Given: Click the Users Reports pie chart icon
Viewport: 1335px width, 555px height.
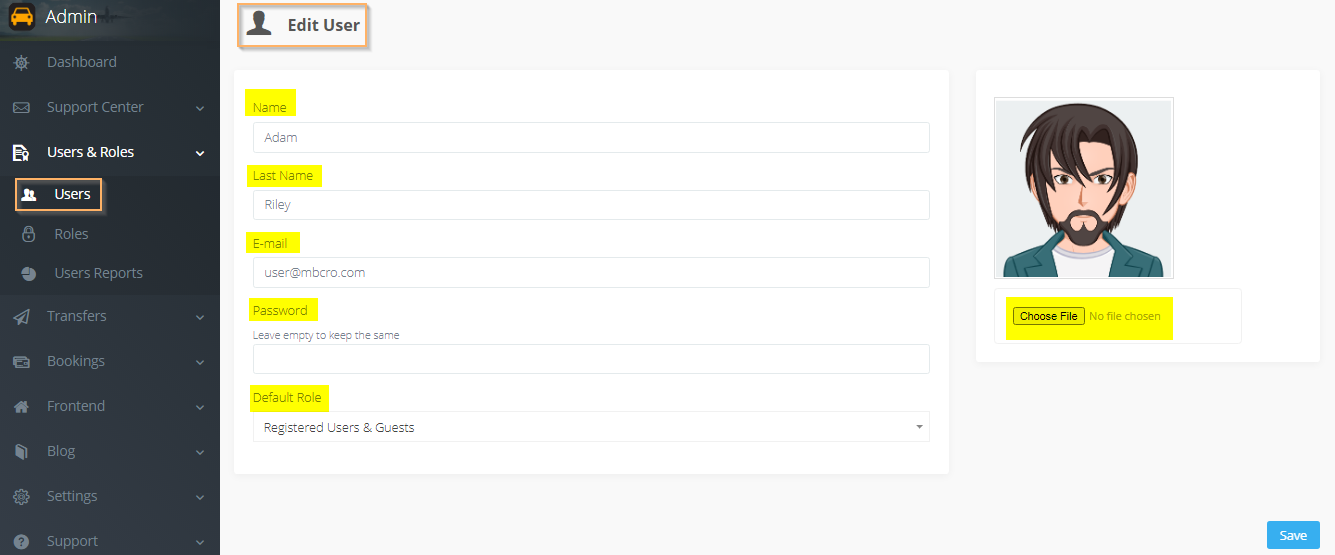Looking at the screenshot, I should coord(29,273).
